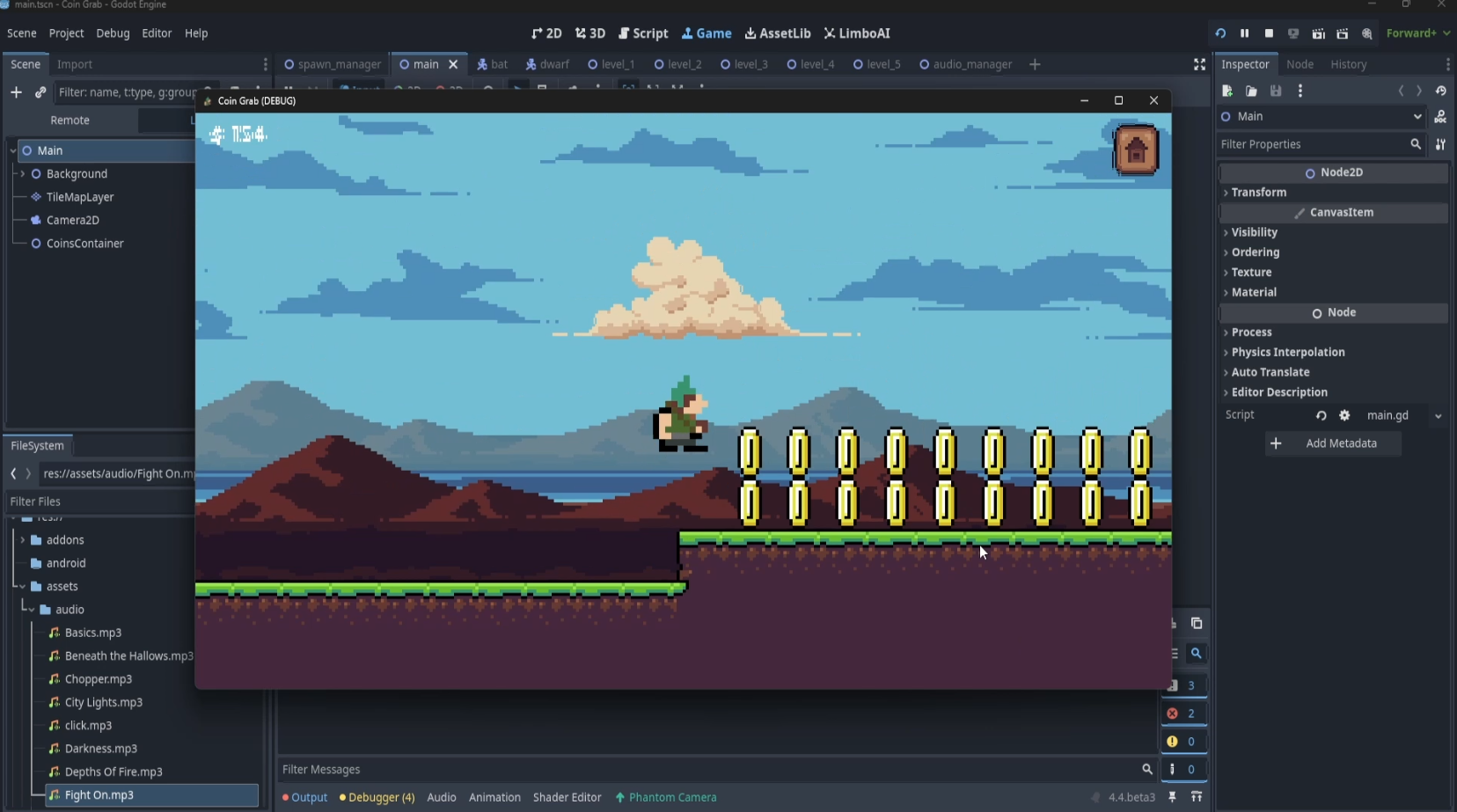The width and height of the screenshot is (1457, 812).
Task: Open the main.gd script dropdown arrow
Action: pos(1438,416)
